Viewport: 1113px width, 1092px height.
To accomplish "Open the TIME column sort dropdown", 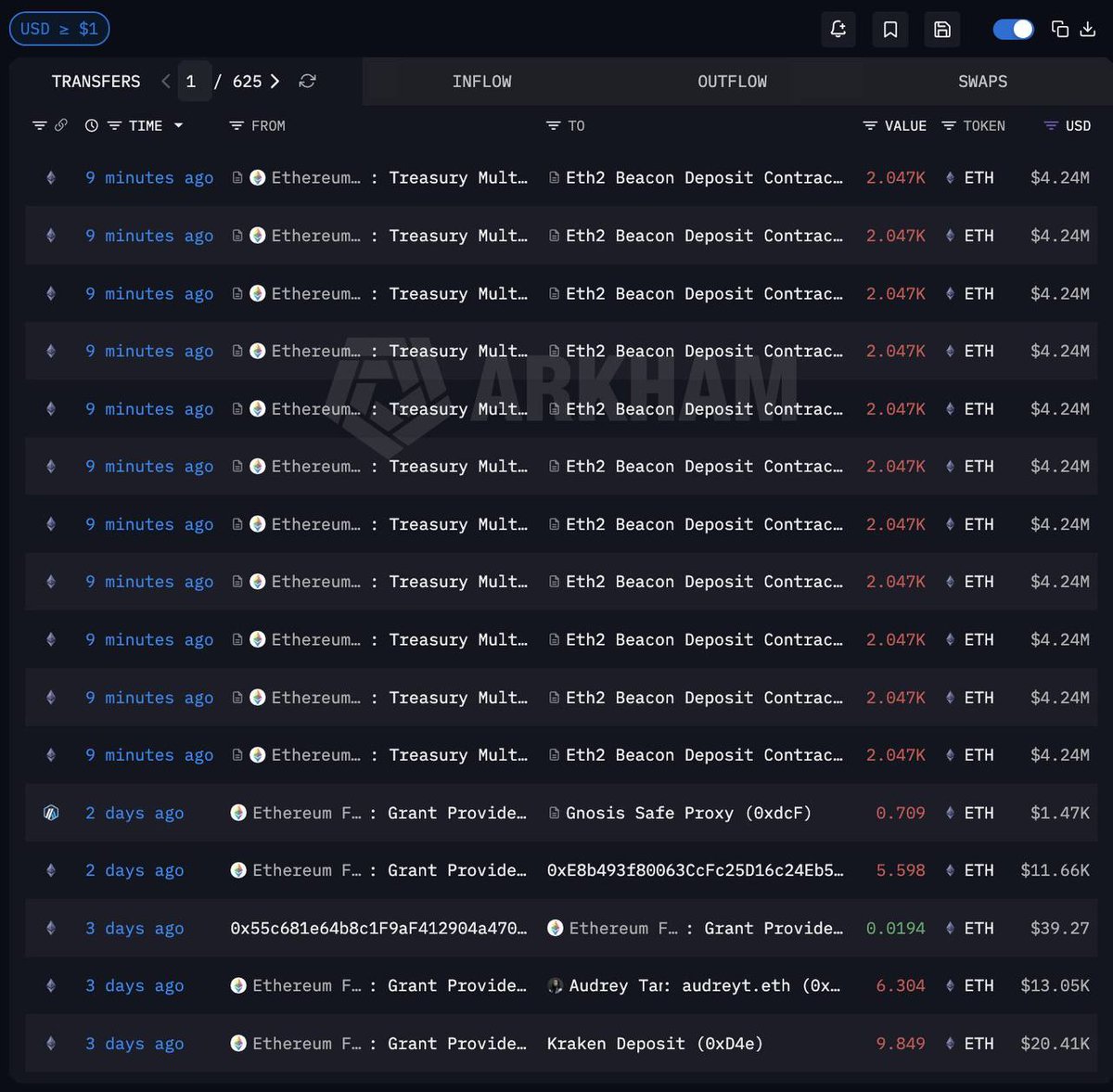I will pyautogui.click(x=178, y=125).
